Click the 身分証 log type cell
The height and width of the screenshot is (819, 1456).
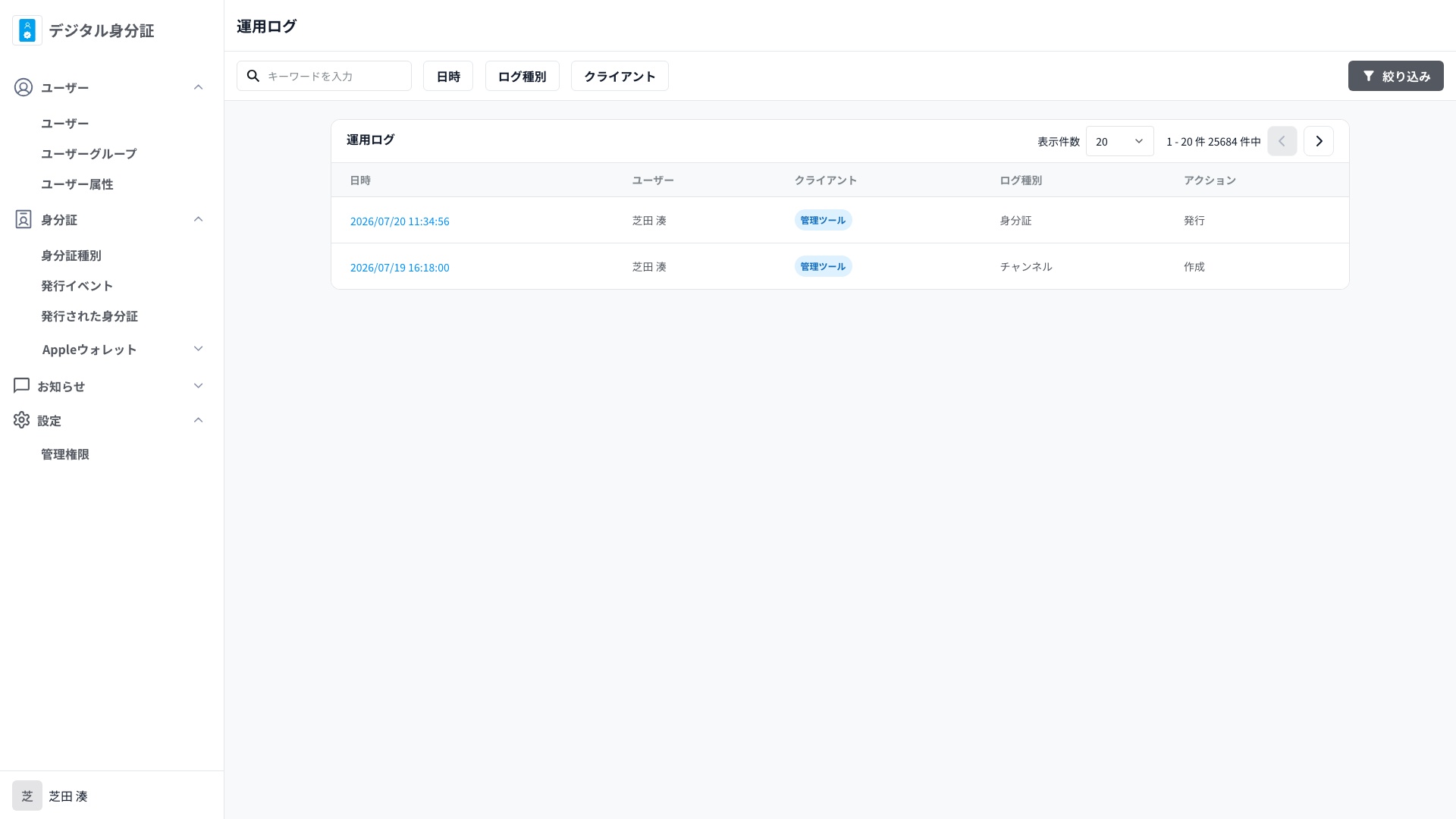(x=1015, y=221)
